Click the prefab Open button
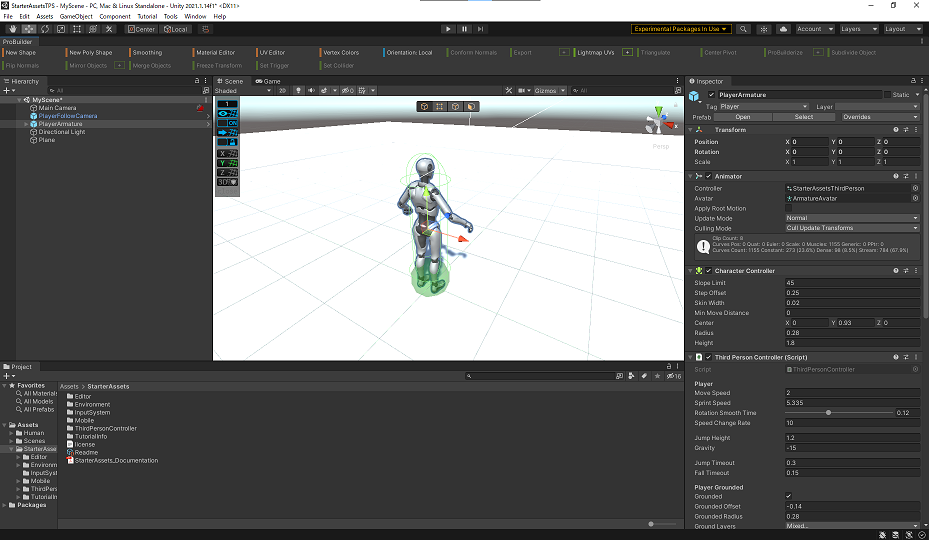This screenshot has width=929, height=540. click(x=743, y=117)
